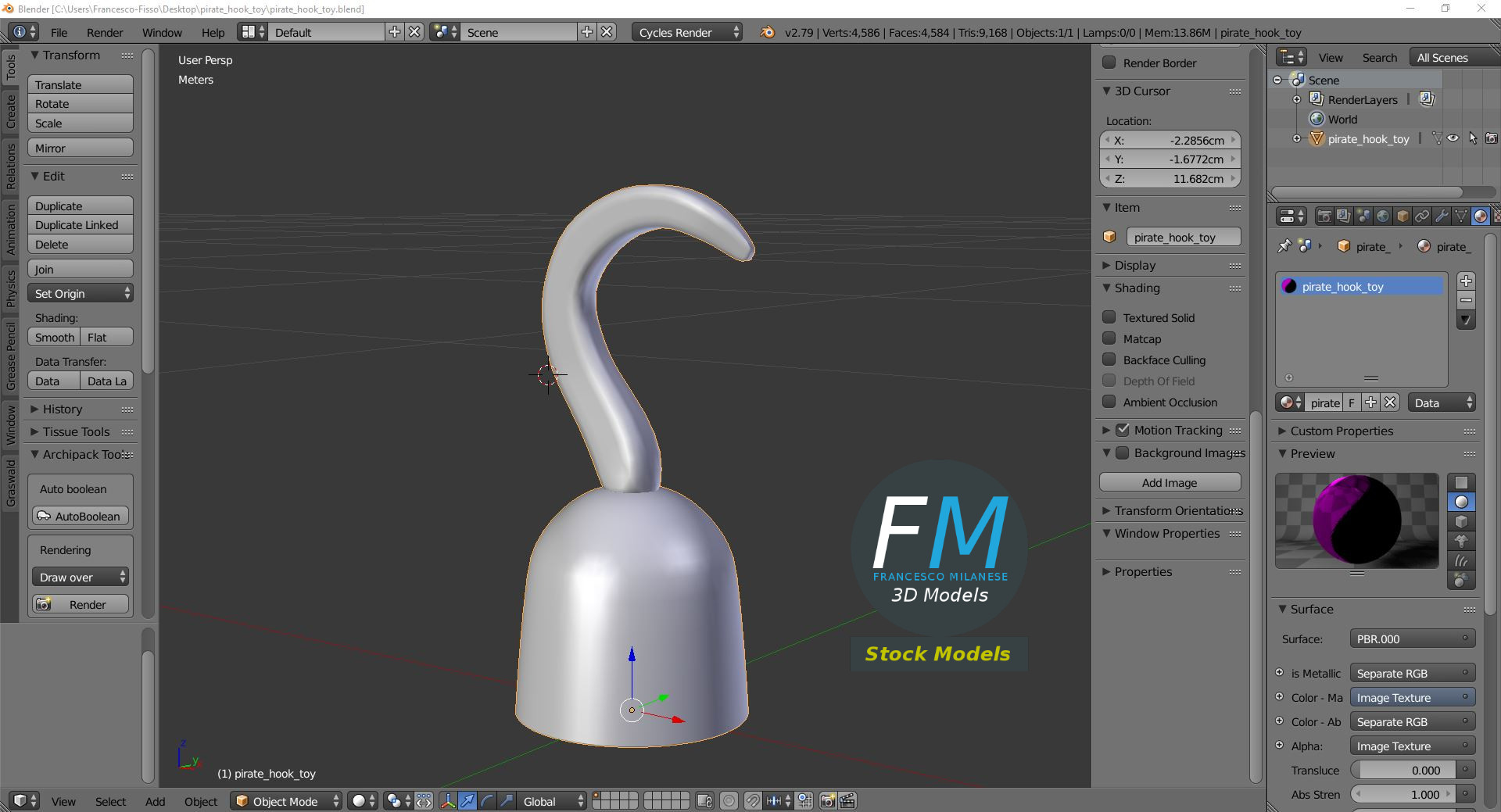The image size is (1501, 812).
Task: Select monkey material preview type
Action: 1461,541
